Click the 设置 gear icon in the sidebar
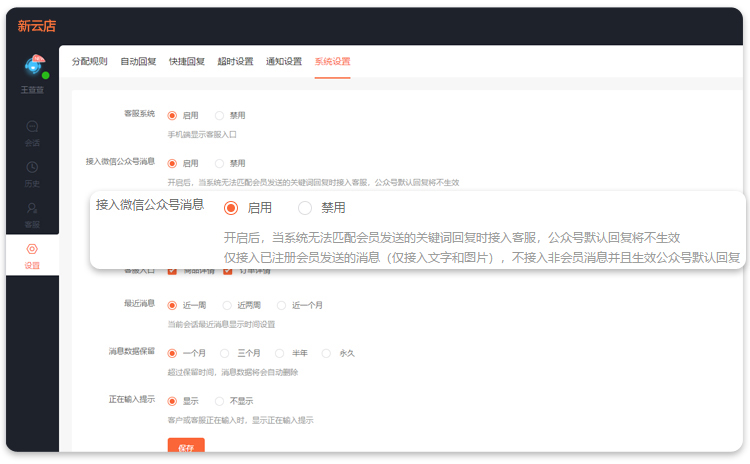 point(32,248)
